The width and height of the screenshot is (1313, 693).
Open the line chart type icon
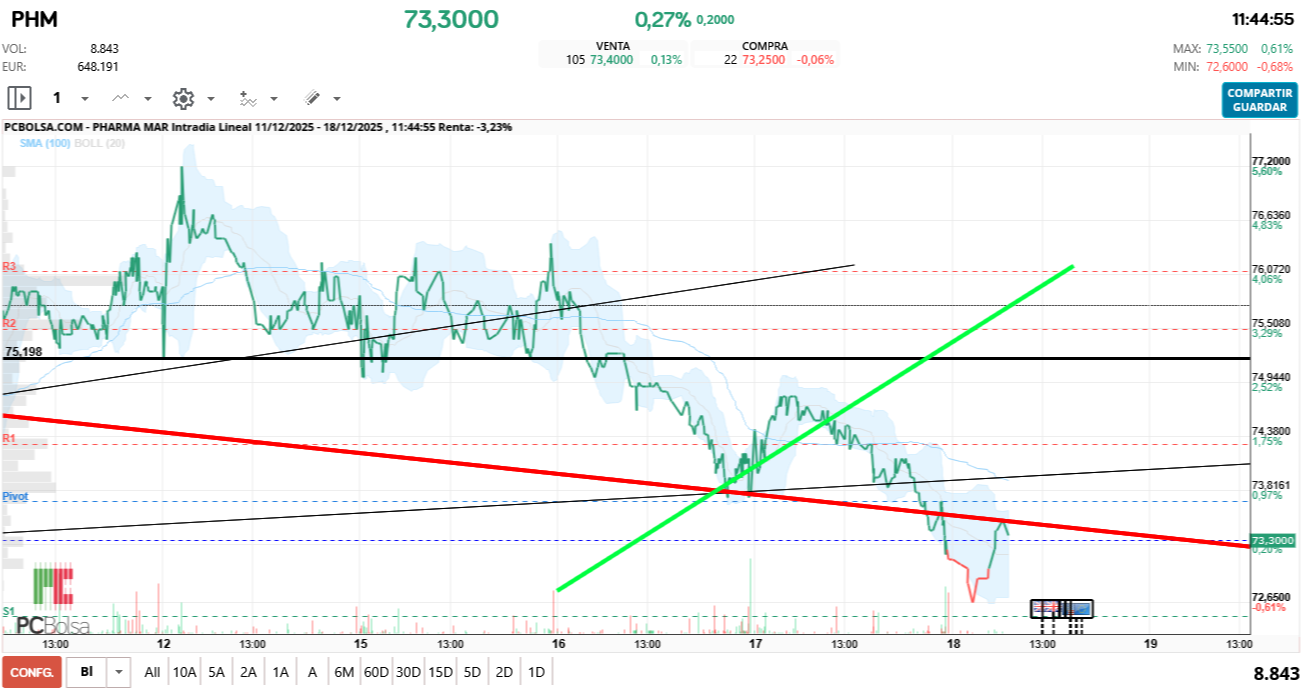121,98
